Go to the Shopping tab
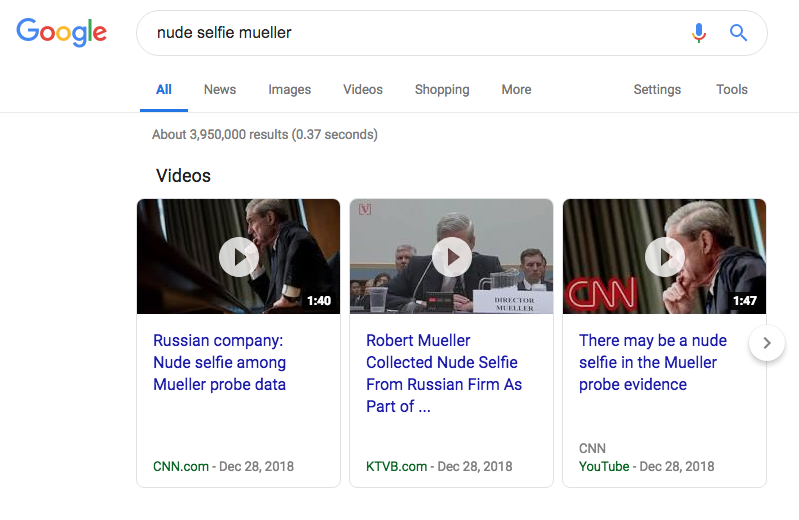The image size is (799, 520). coord(442,89)
